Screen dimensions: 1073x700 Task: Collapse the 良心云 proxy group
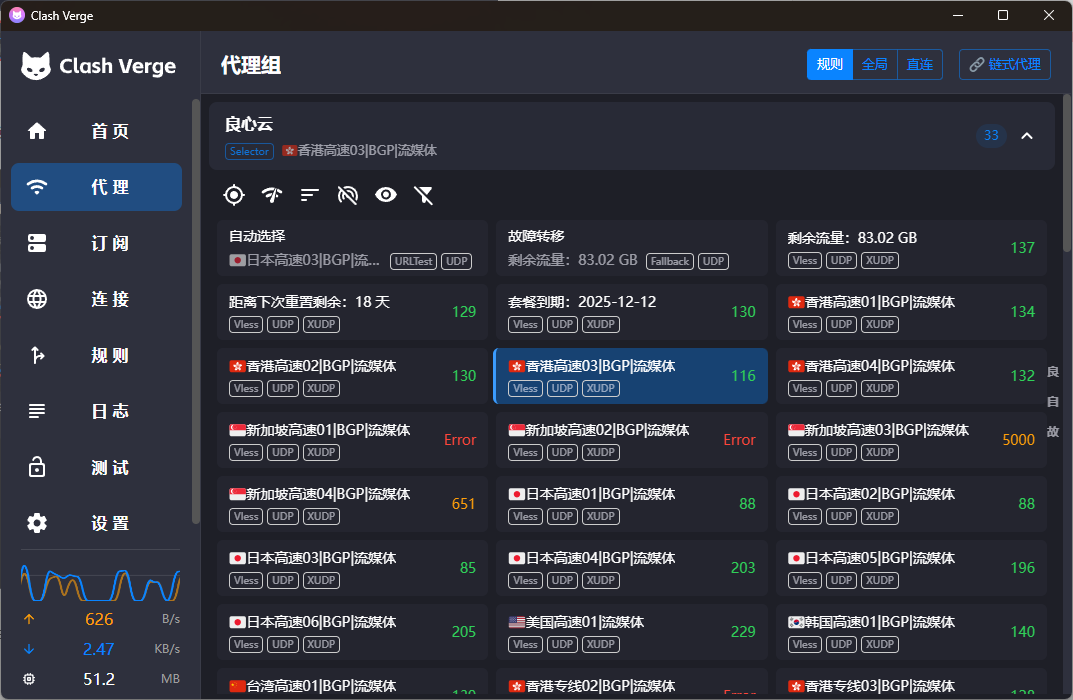[1026, 136]
